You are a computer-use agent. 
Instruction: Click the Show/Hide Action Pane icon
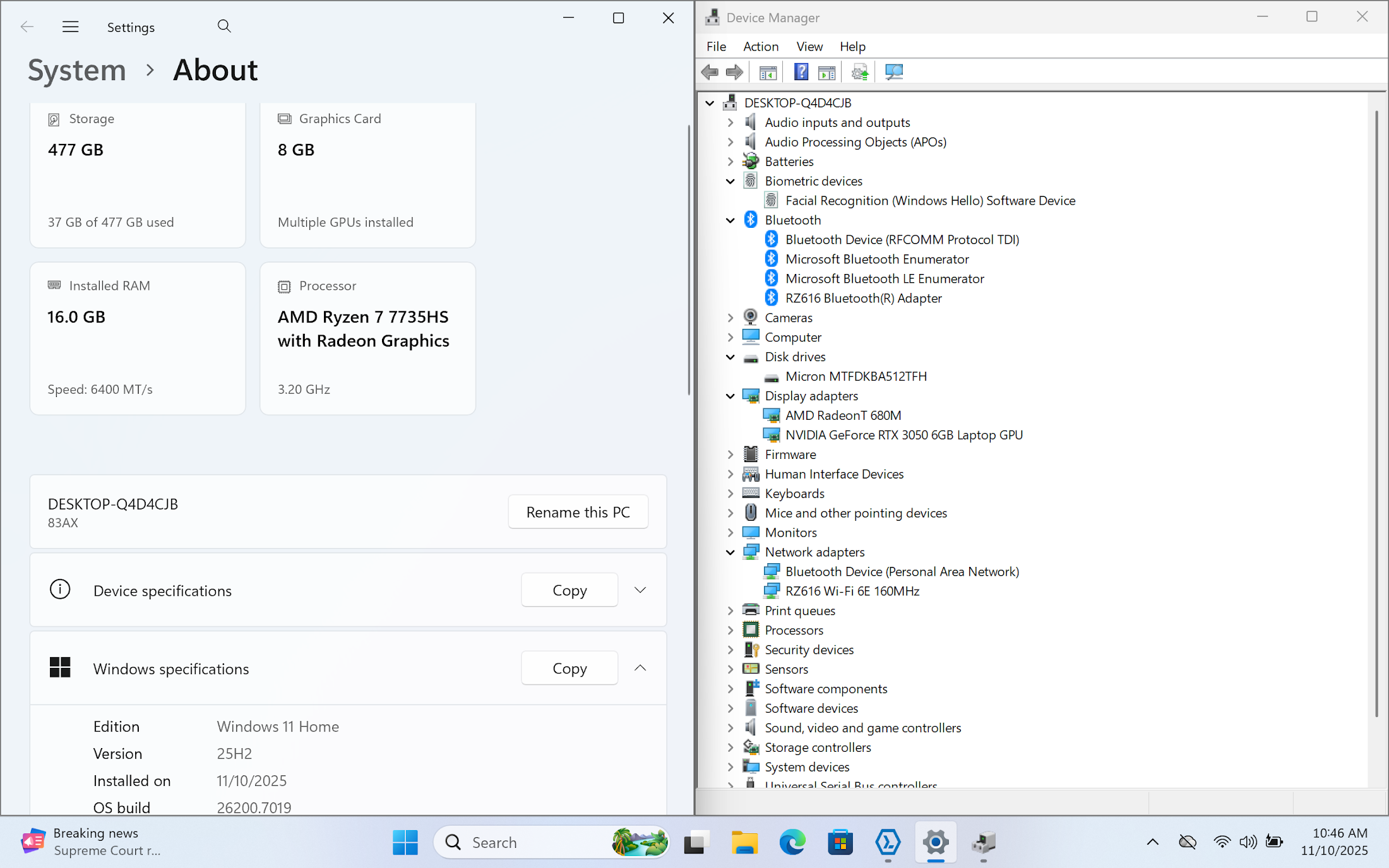826,72
